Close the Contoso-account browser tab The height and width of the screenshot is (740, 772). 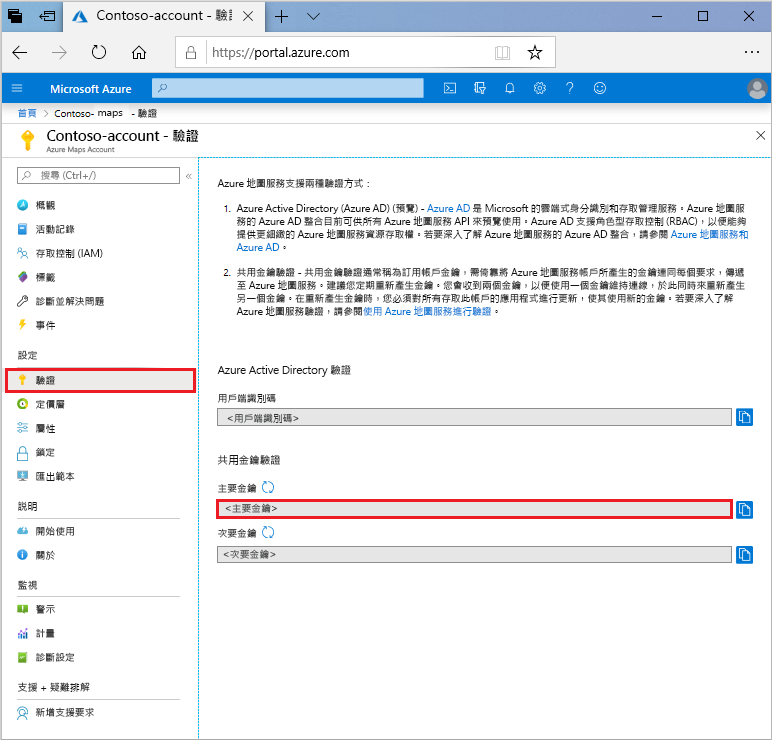[x=249, y=17]
